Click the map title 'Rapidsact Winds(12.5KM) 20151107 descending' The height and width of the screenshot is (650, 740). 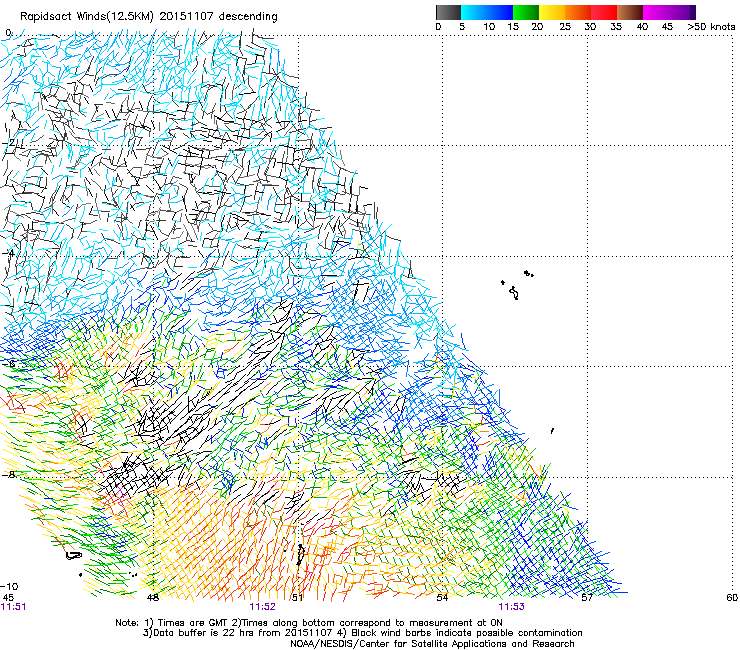[149, 17]
